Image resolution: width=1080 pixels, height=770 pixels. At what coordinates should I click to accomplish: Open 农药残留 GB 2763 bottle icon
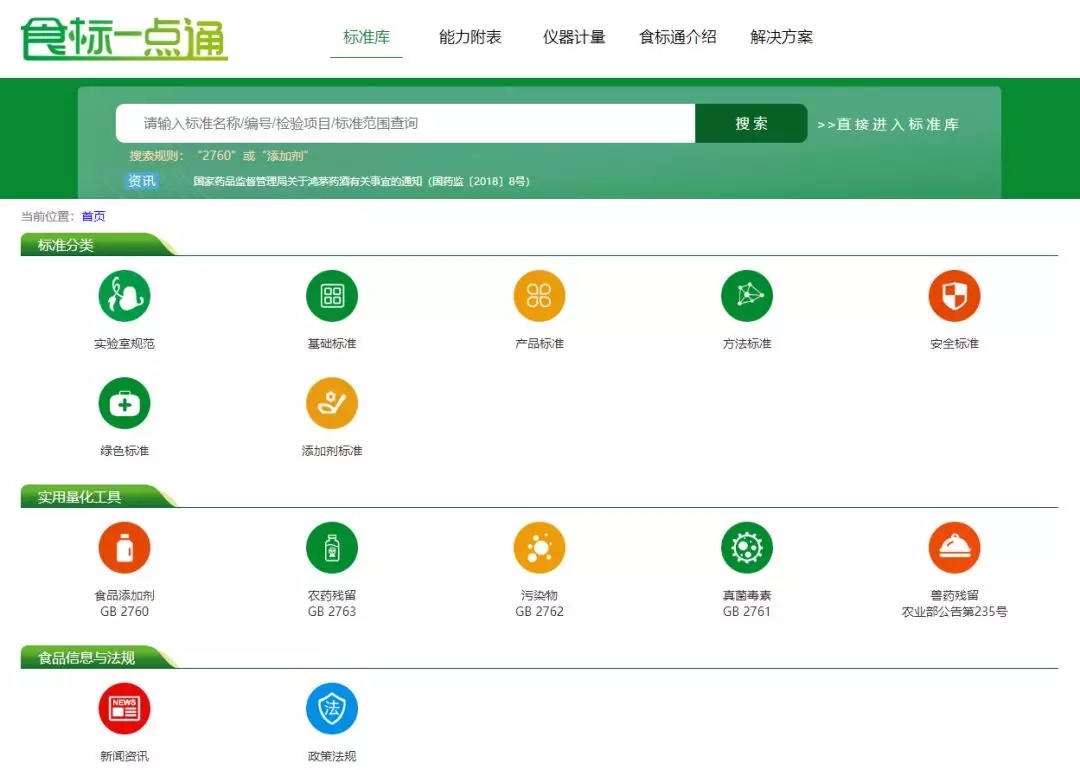[x=332, y=548]
